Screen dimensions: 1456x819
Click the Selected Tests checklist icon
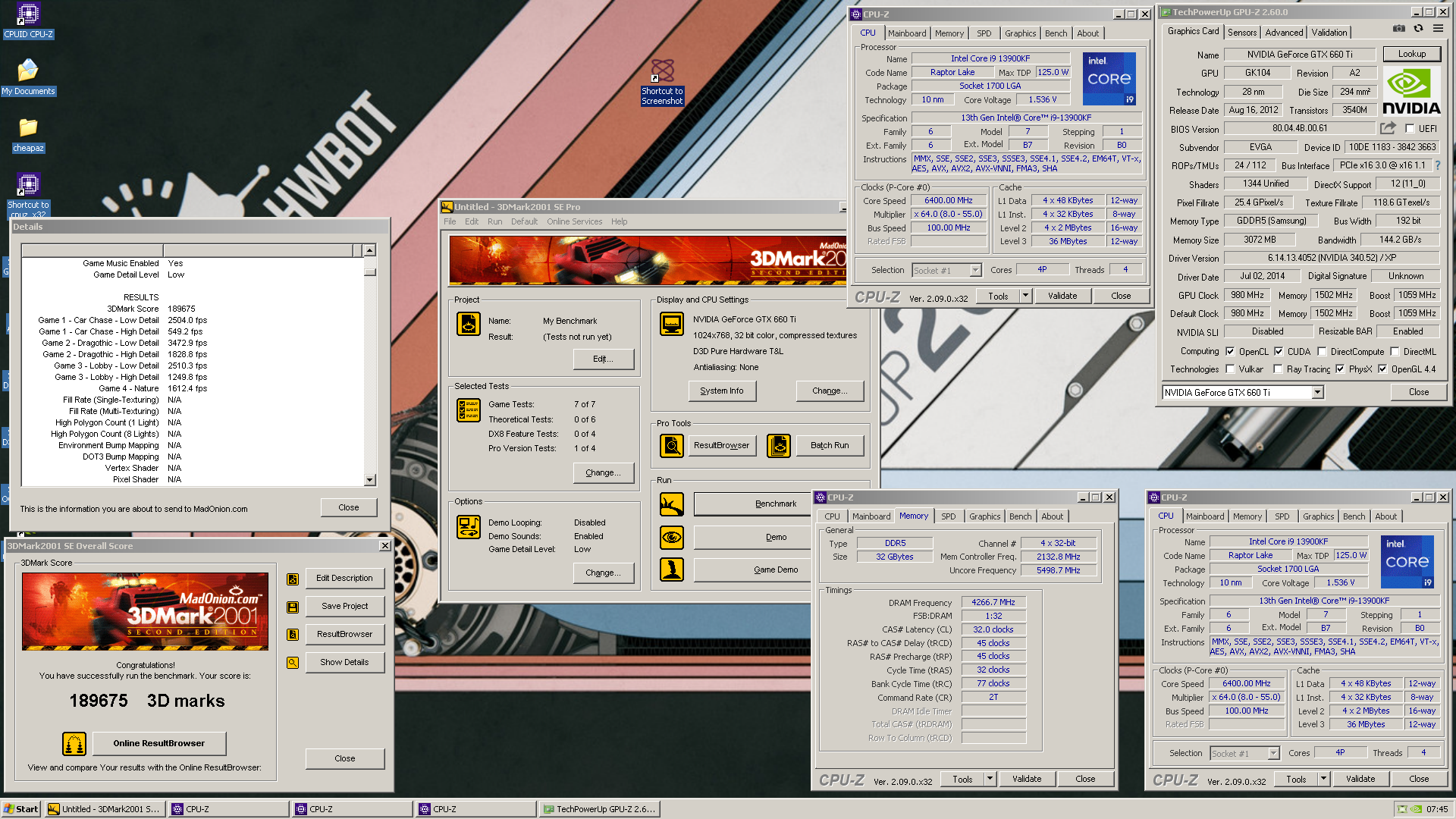(x=469, y=410)
